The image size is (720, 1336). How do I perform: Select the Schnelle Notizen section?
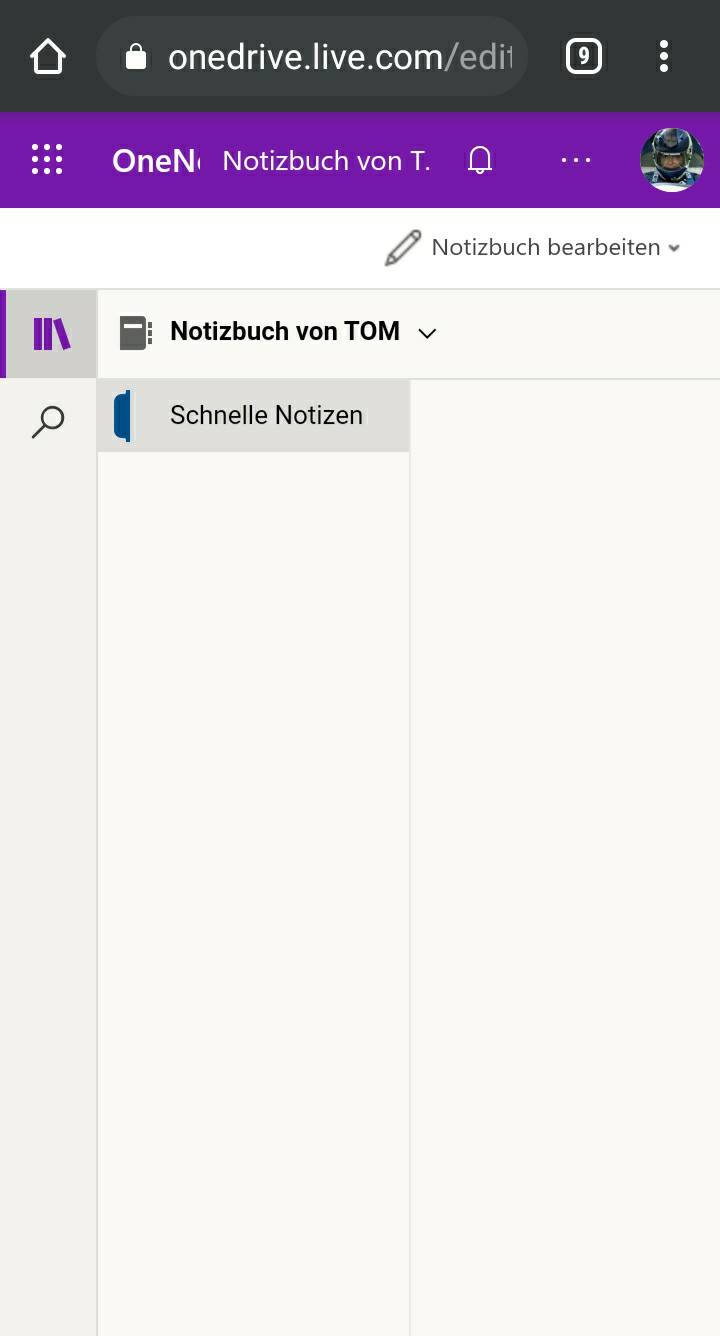coord(266,415)
